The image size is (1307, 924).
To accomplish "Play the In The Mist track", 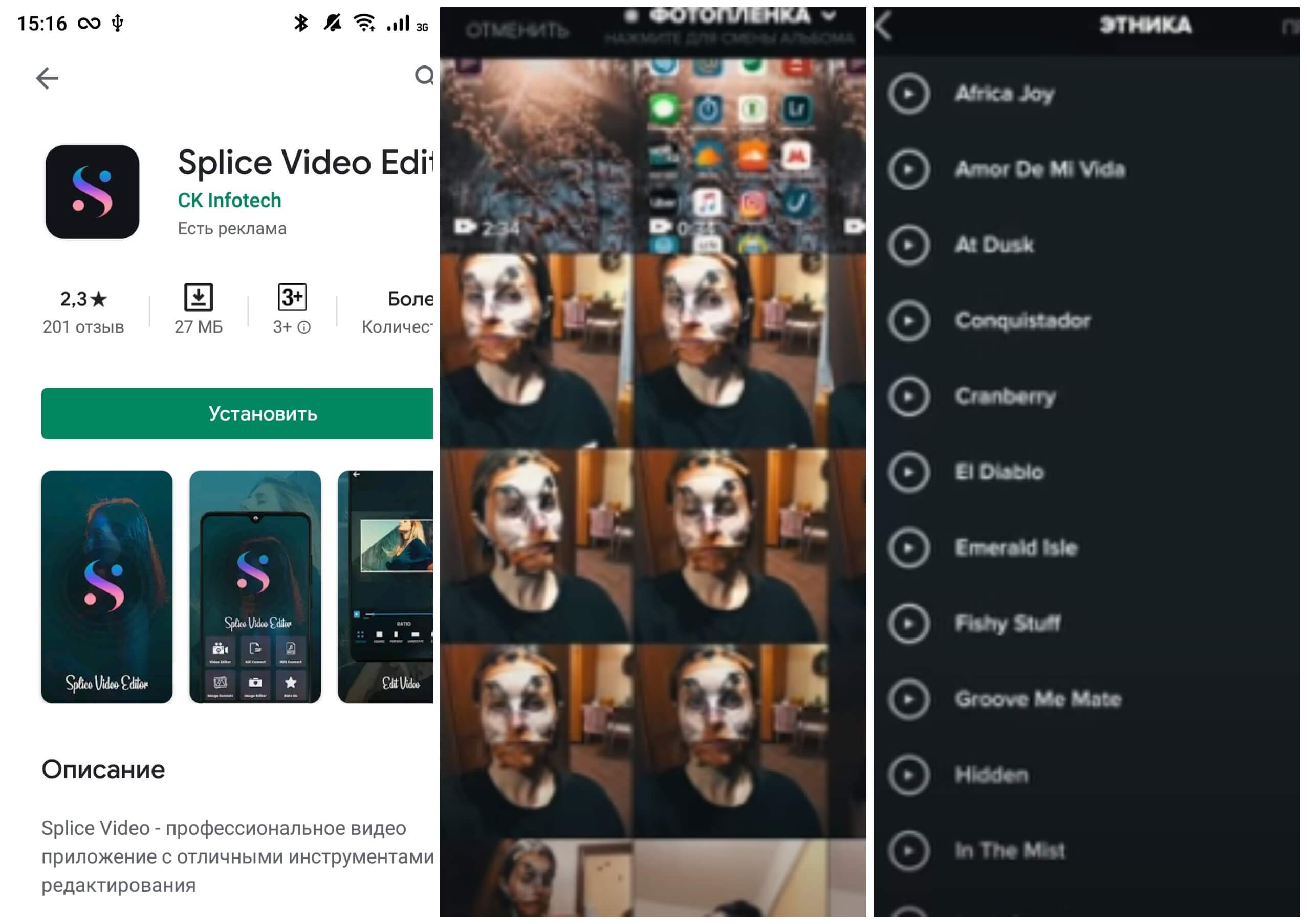I will tap(909, 850).
